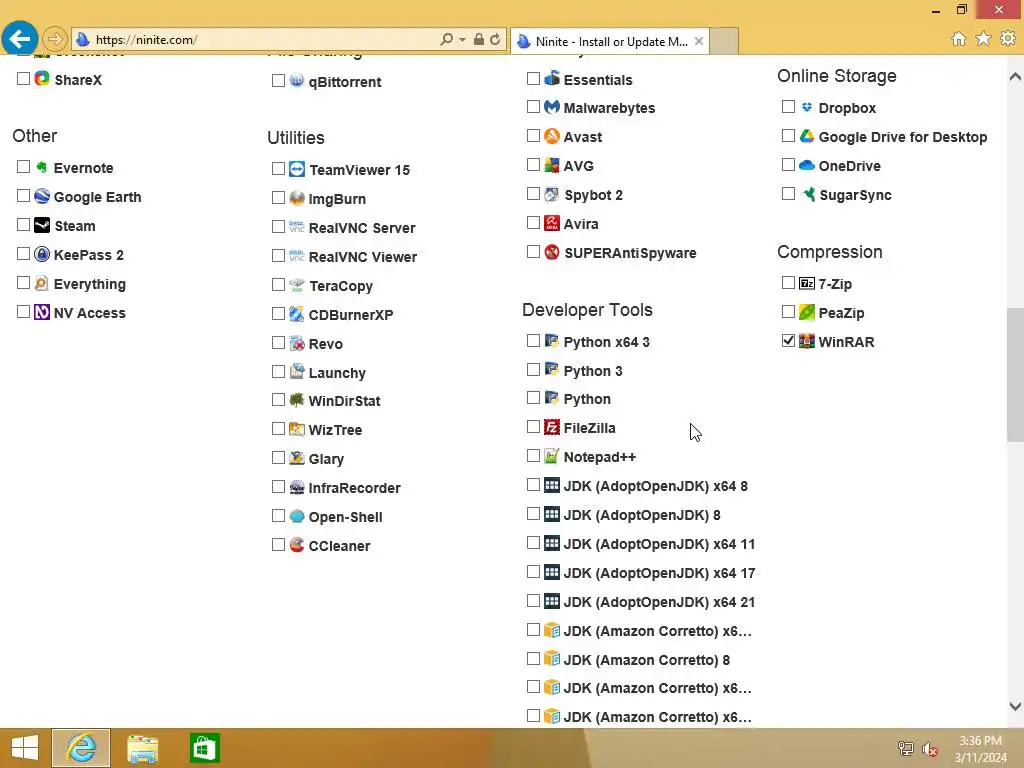
Task: Switch to the Ninite browser tab
Action: pos(611,41)
